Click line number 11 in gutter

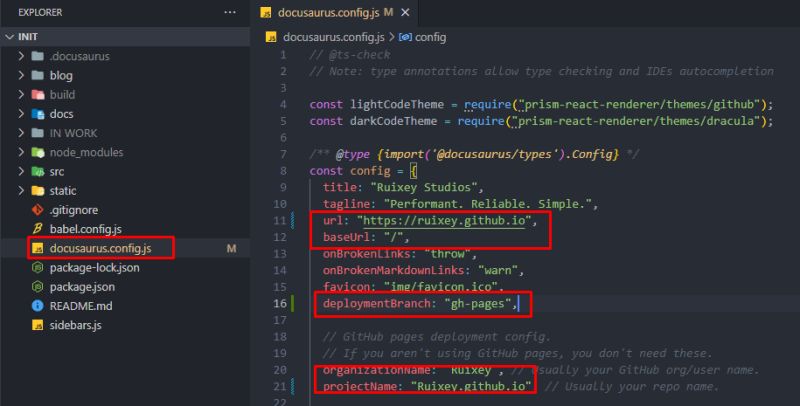pos(280,220)
